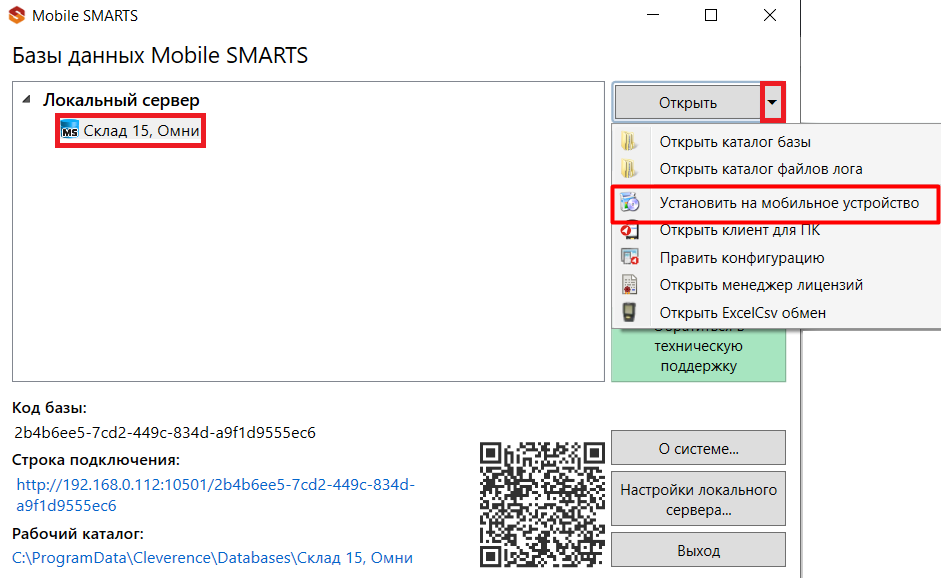Click the Базы данных Mobile SMARTS heading
Screen dimensions: 941x579
click(x=160, y=56)
